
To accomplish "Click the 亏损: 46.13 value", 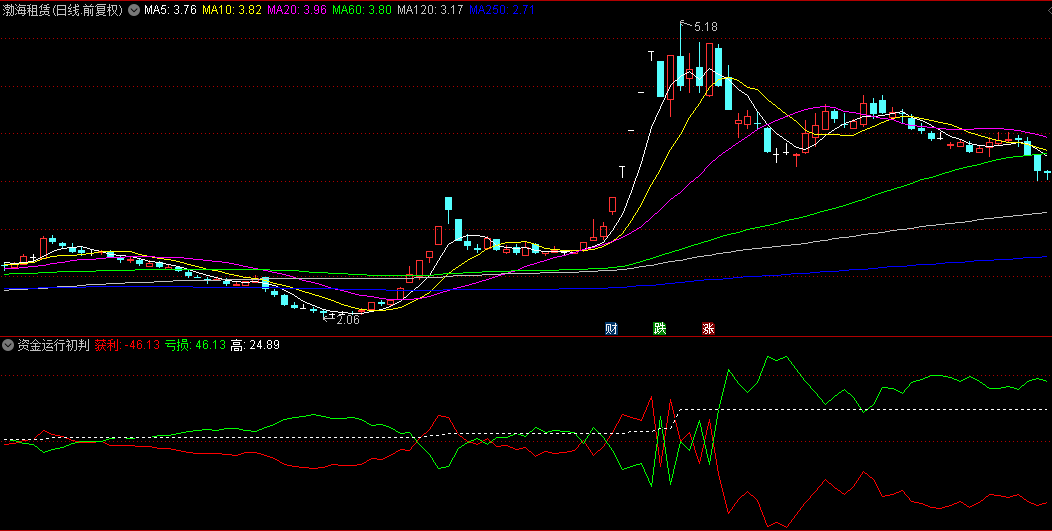I will click(195, 345).
